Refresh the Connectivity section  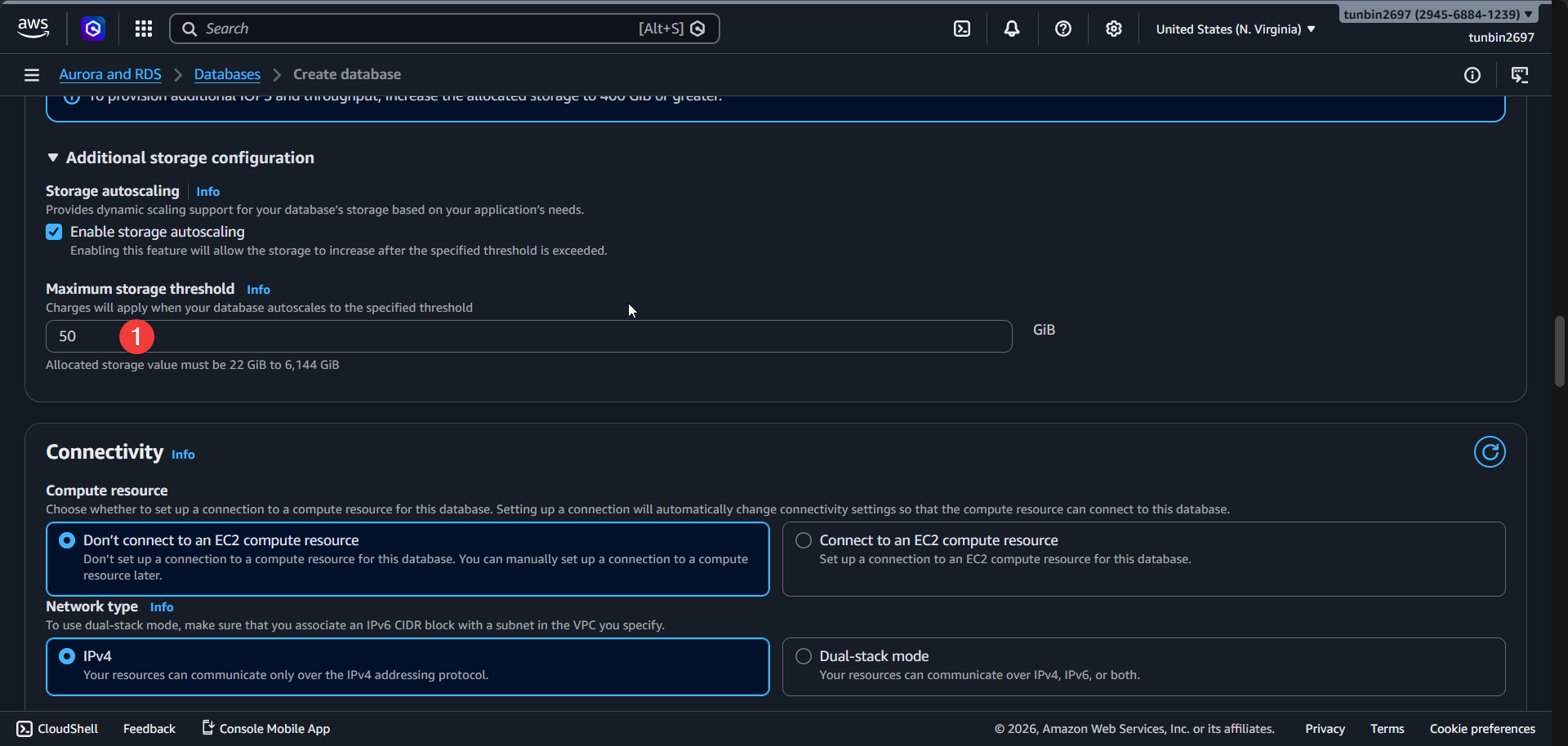(x=1490, y=451)
